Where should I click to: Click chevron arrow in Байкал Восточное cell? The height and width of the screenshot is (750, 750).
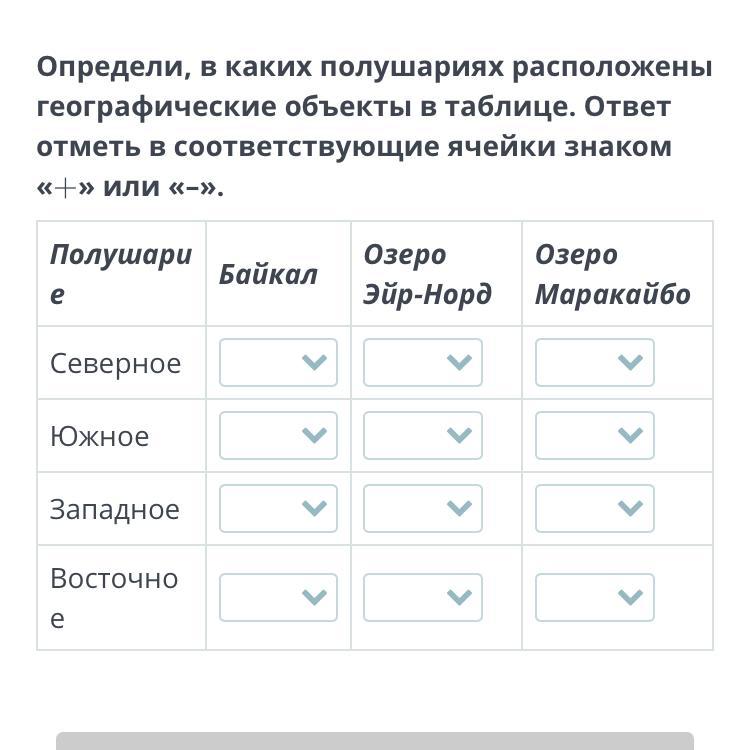[314, 597]
